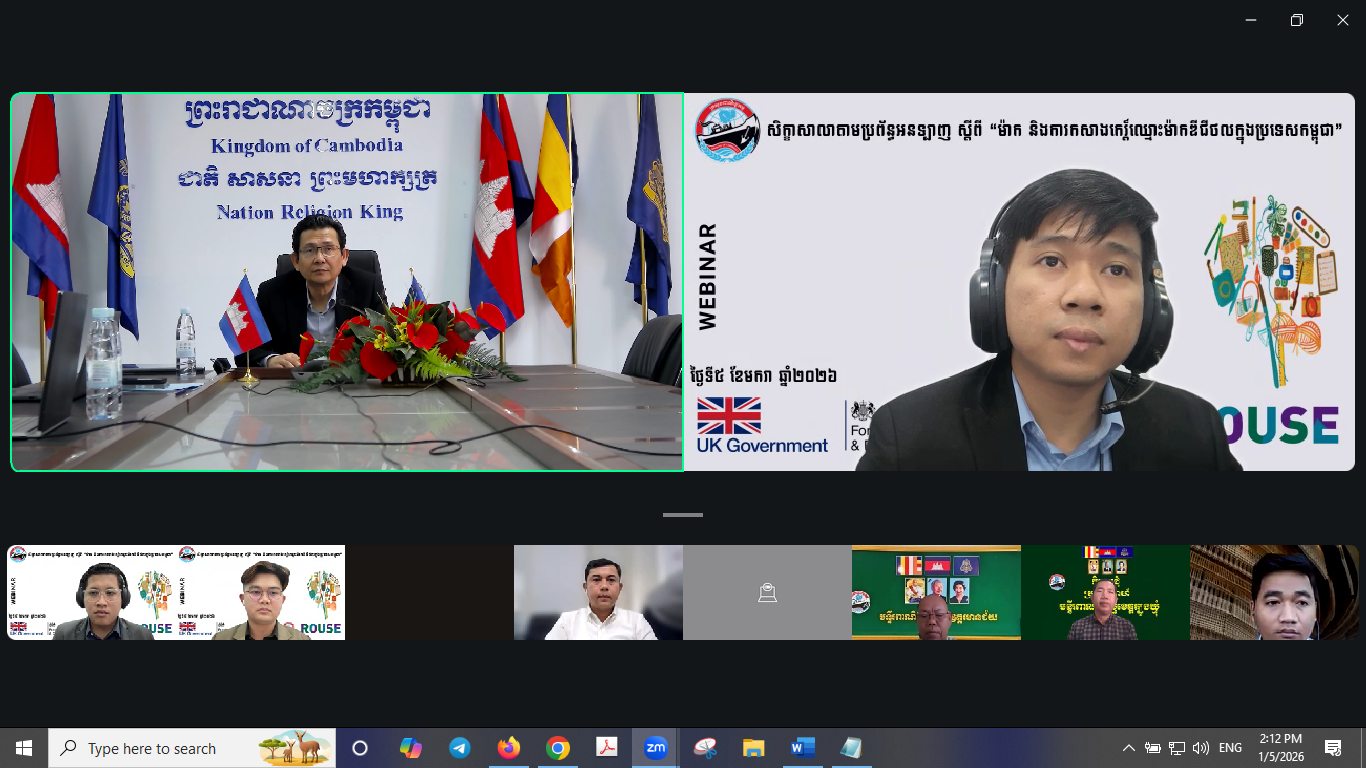Open the notification center icon
The width and height of the screenshot is (1366, 768).
[x=1332, y=748]
